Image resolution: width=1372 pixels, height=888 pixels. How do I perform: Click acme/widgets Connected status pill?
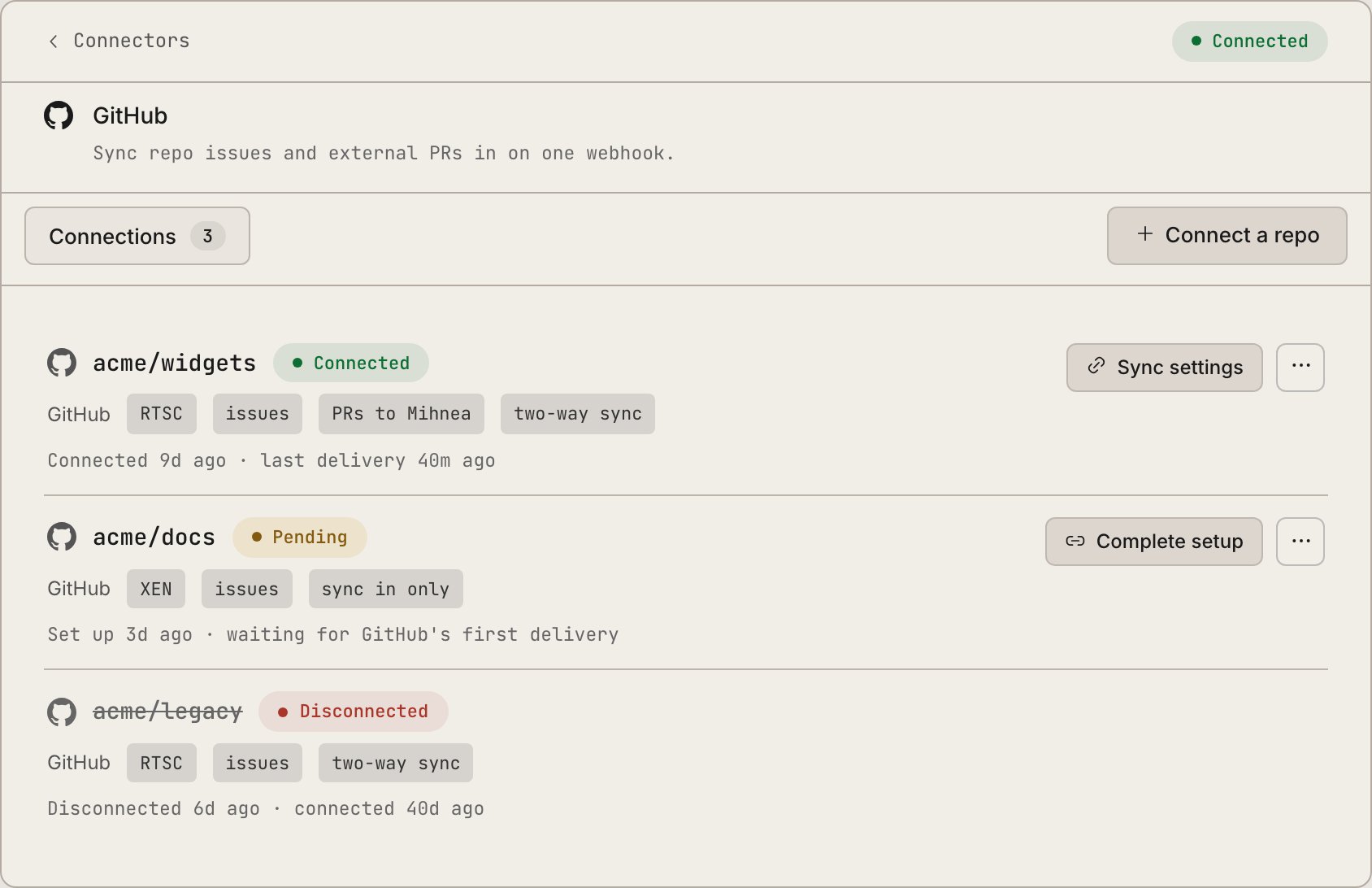[351, 363]
